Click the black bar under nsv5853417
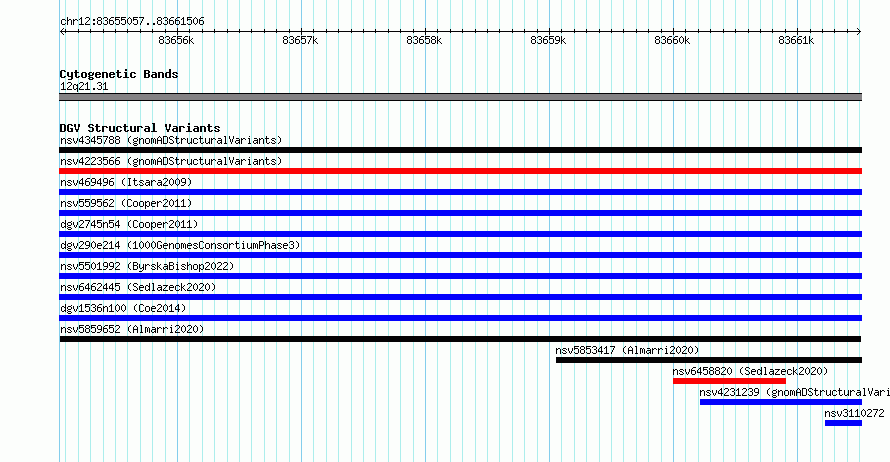 pos(708,360)
